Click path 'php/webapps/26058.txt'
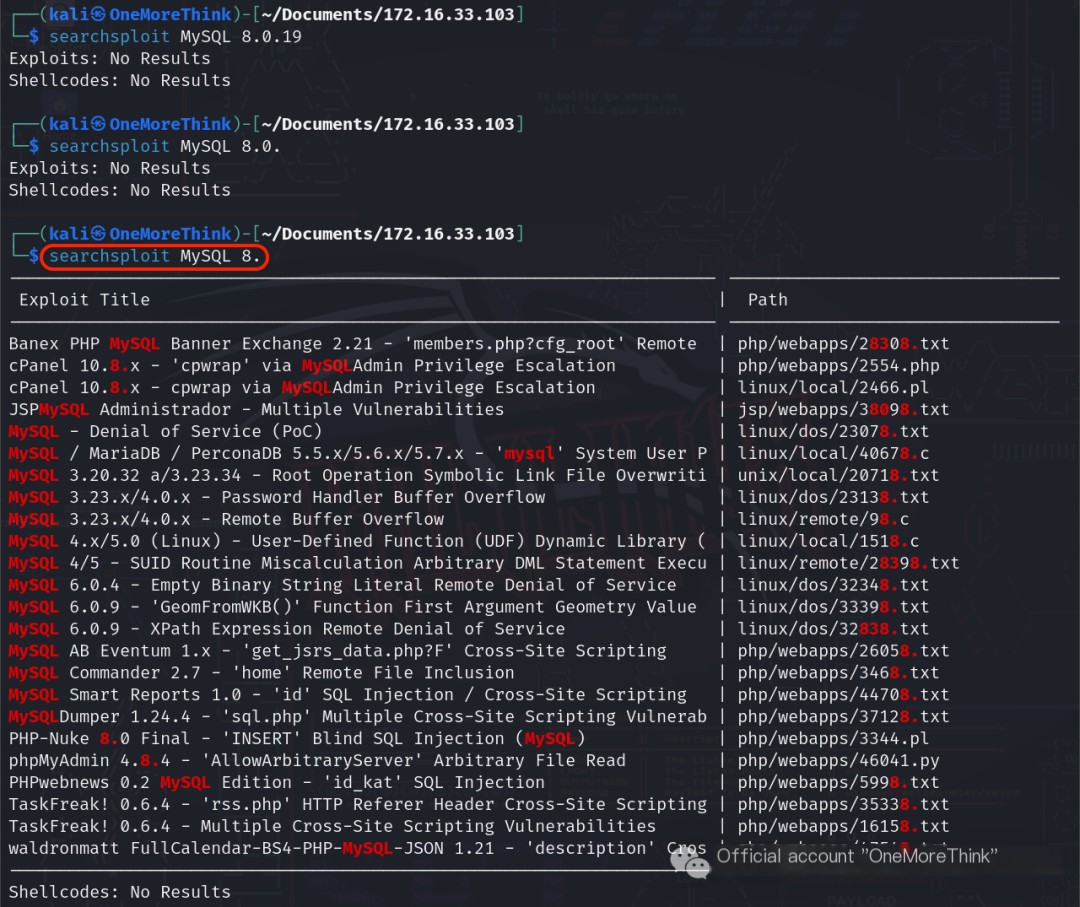This screenshot has width=1080, height=907. (x=843, y=652)
